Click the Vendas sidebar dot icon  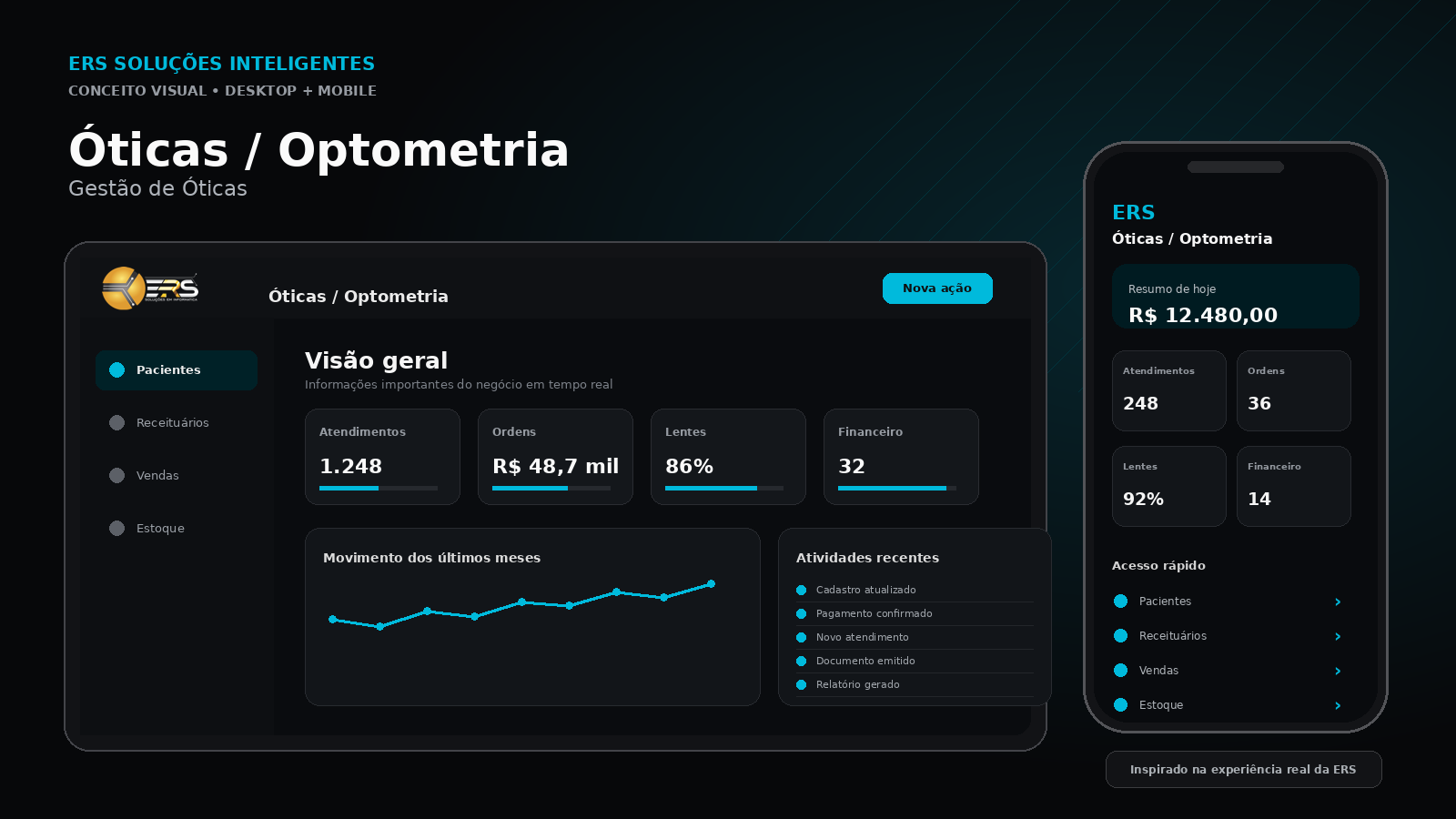(x=116, y=476)
